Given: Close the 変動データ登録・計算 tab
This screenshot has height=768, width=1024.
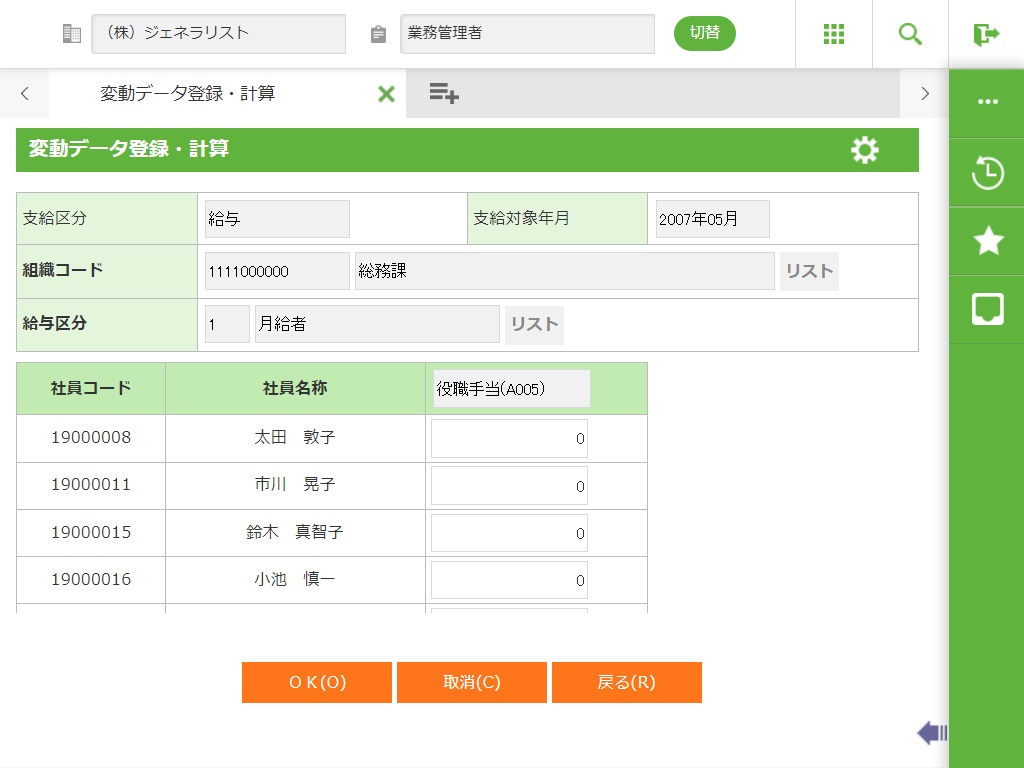Looking at the screenshot, I should [x=386, y=94].
